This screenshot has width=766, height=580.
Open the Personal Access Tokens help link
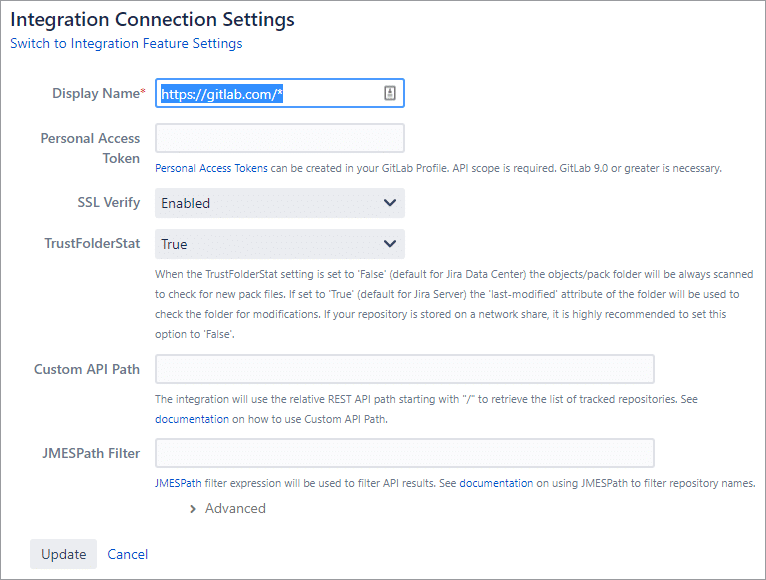pyautogui.click(x=212, y=168)
